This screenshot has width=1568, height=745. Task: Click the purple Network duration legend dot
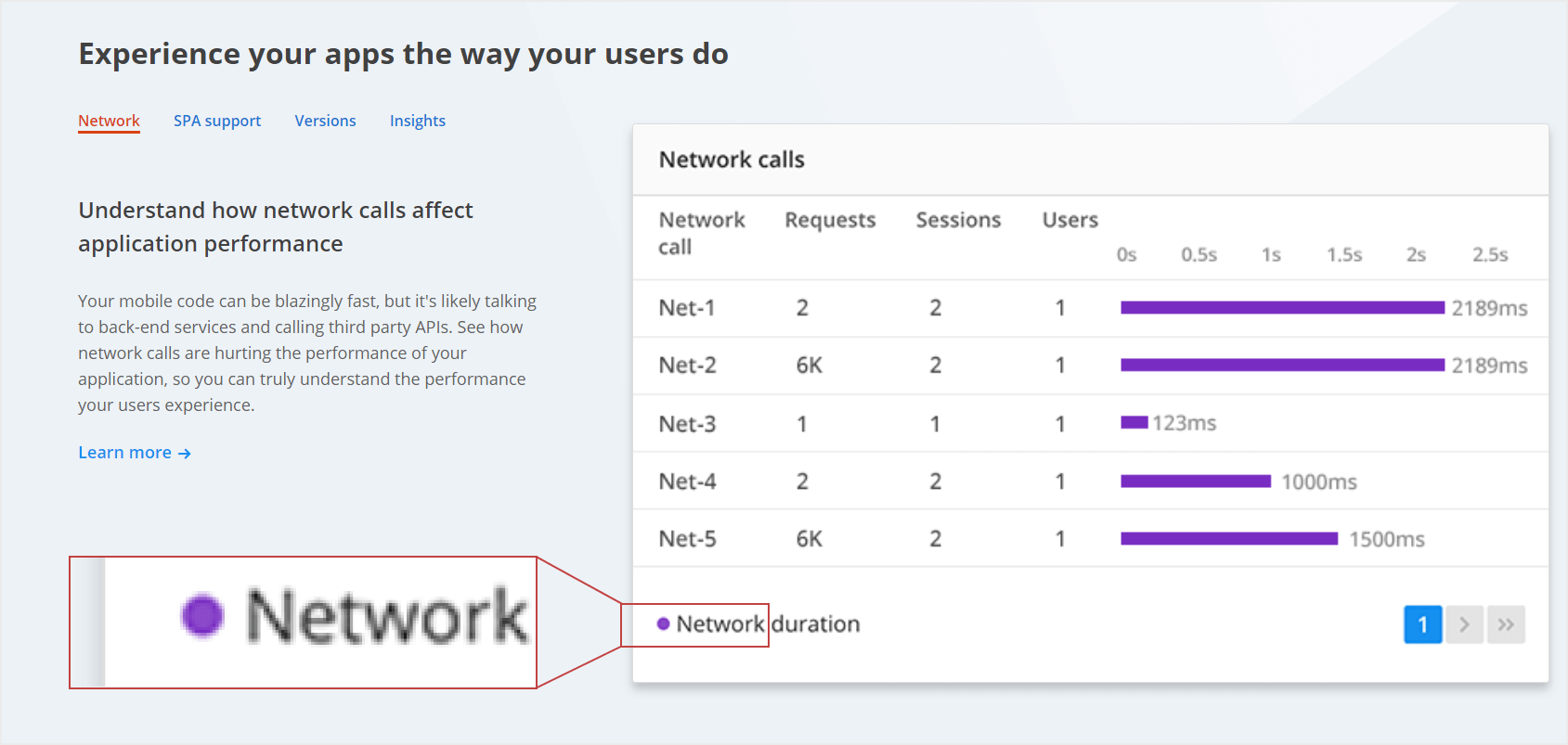click(663, 624)
